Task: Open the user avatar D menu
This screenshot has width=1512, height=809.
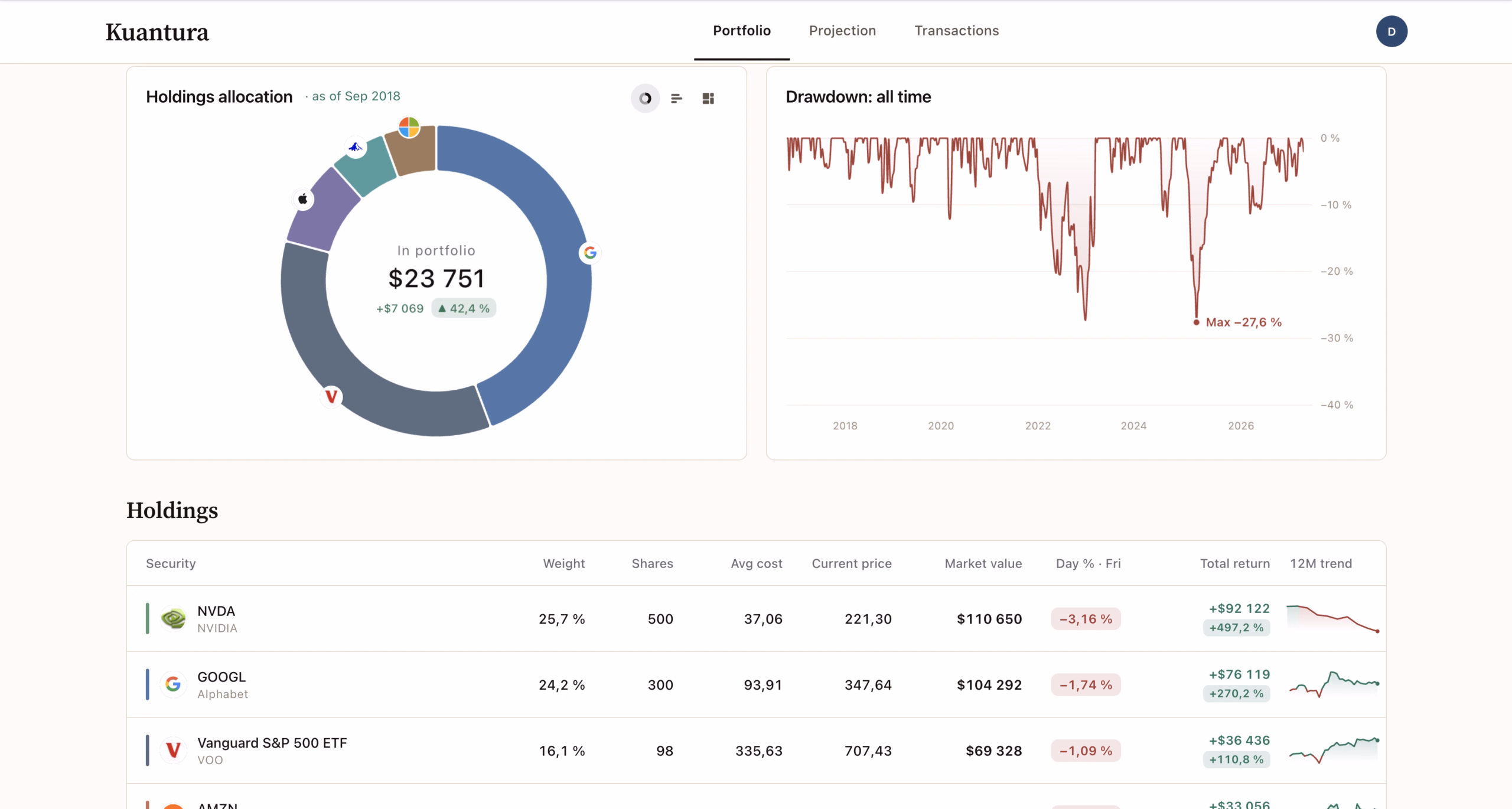Action: [1392, 31]
